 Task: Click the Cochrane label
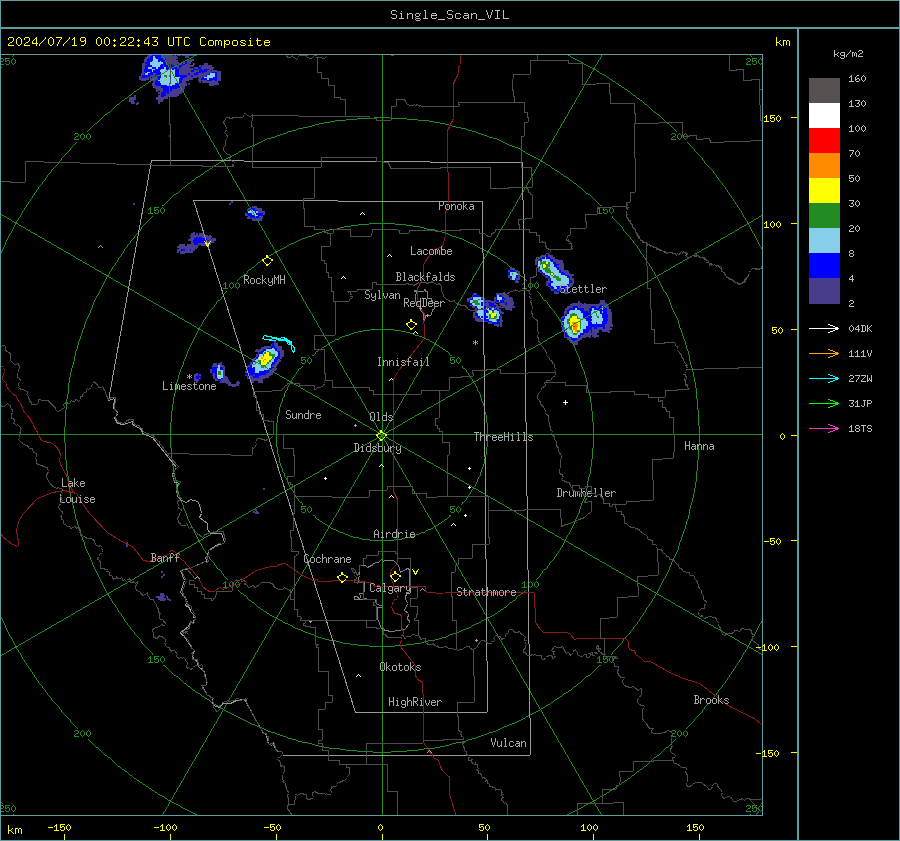tap(327, 559)
